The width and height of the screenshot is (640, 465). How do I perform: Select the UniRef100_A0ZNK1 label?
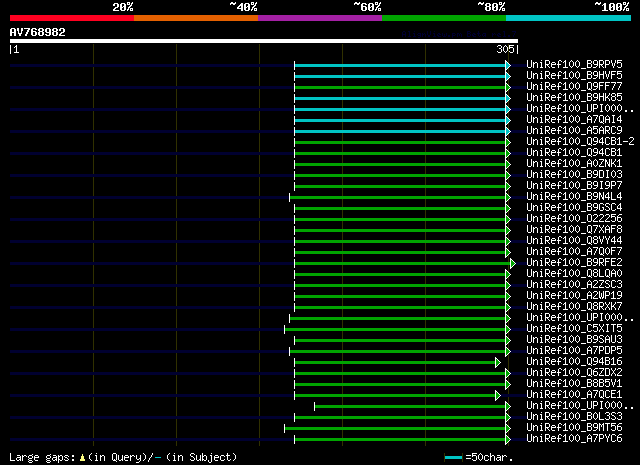click(574, 164)
